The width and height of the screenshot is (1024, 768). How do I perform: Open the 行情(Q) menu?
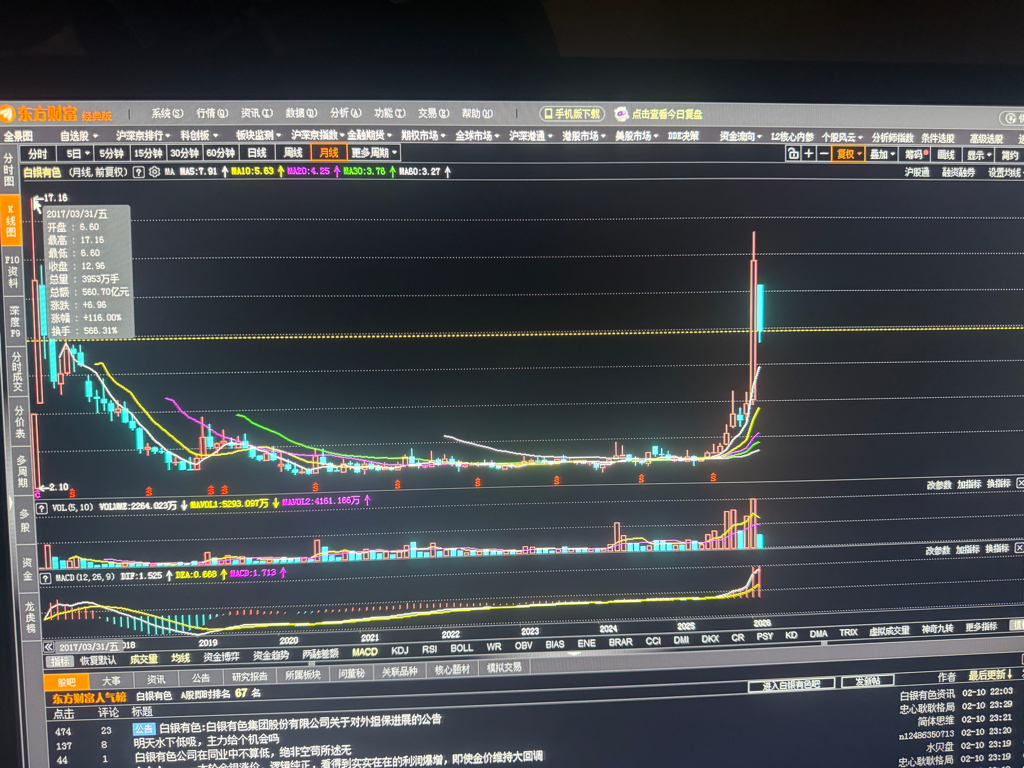pyautogui.click(x=212, y=113)
